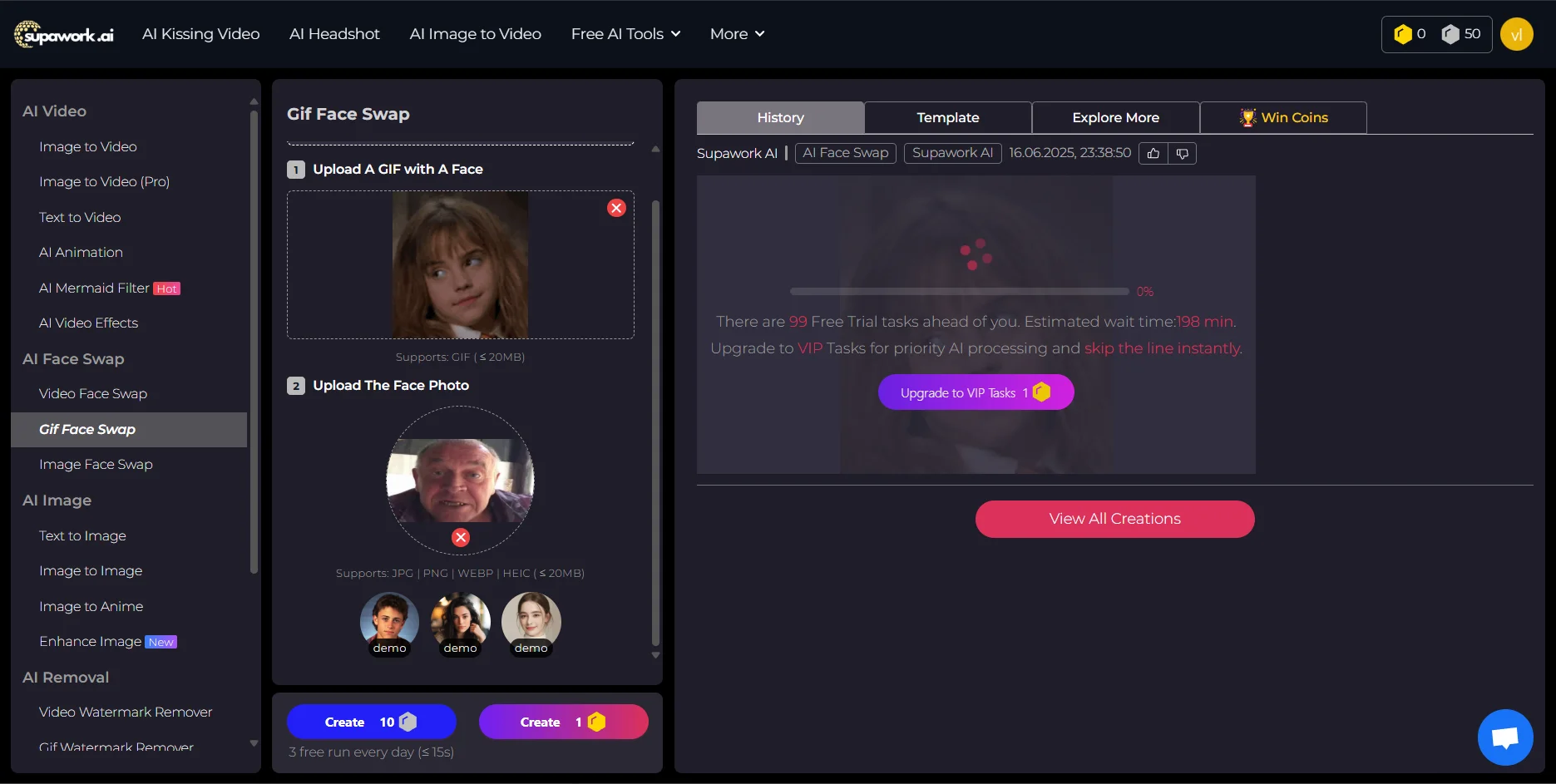Open the Win Coins tab
The image size is (1556, 784).
coord(1283,117)
